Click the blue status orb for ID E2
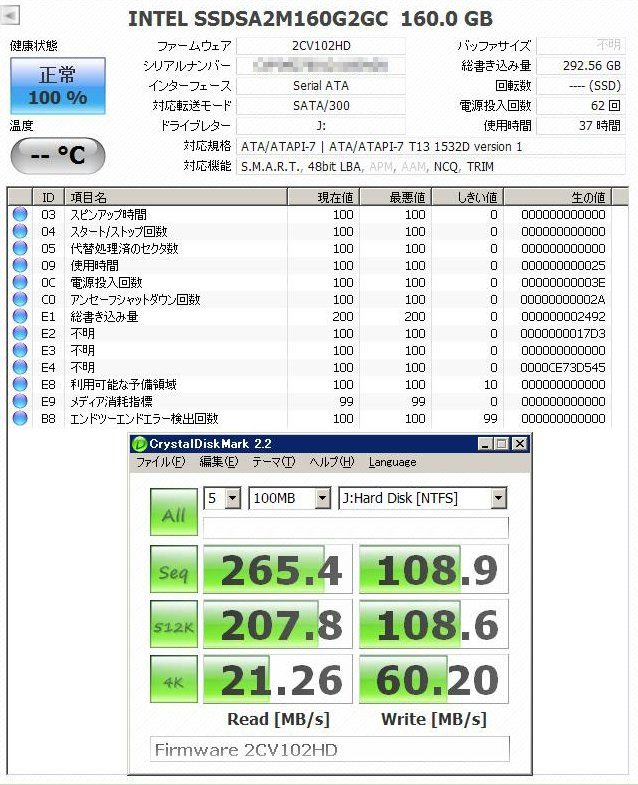 20,333
